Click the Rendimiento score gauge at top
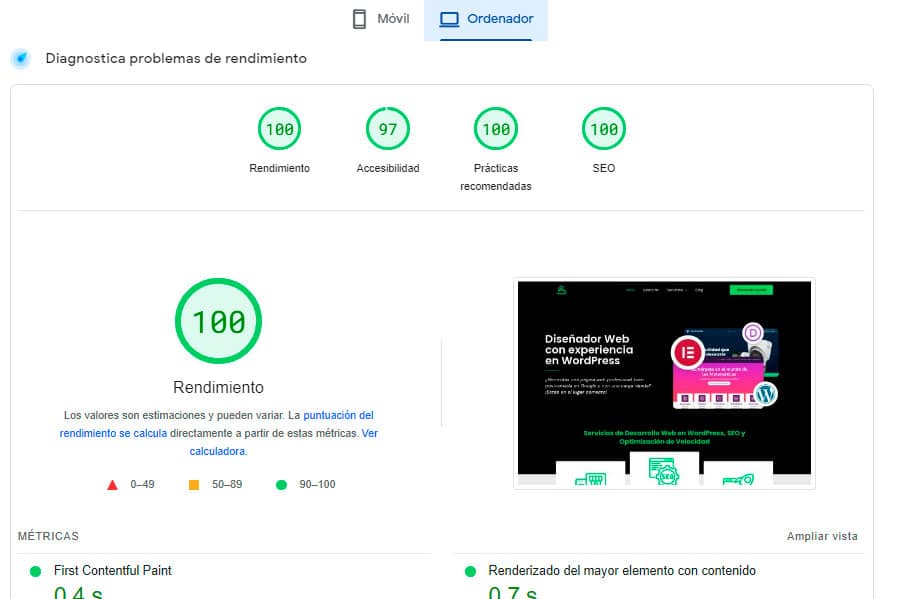Image resolution: width=901 pixels, height=599 pixels. click(x=279, y=129)
